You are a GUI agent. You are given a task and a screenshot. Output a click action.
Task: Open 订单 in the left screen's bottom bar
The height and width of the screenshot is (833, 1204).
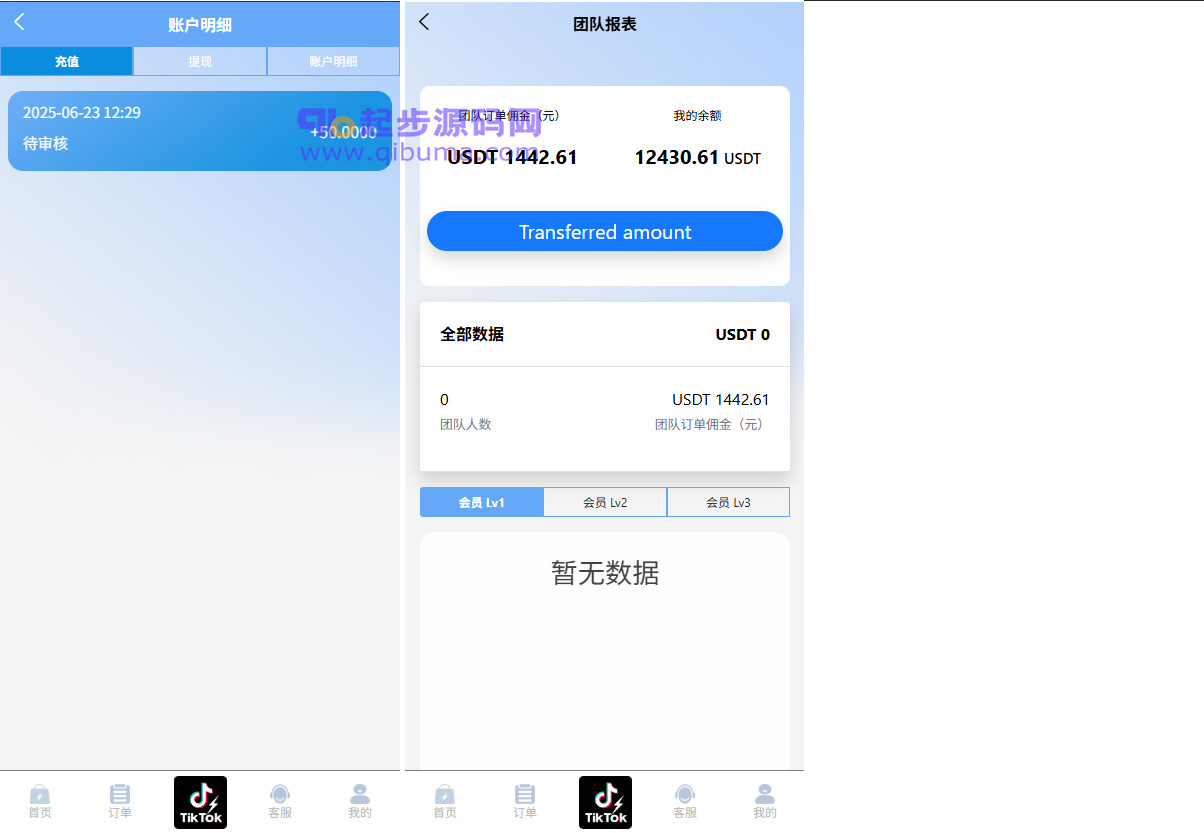pyautogui.click(x=120, y=802)
